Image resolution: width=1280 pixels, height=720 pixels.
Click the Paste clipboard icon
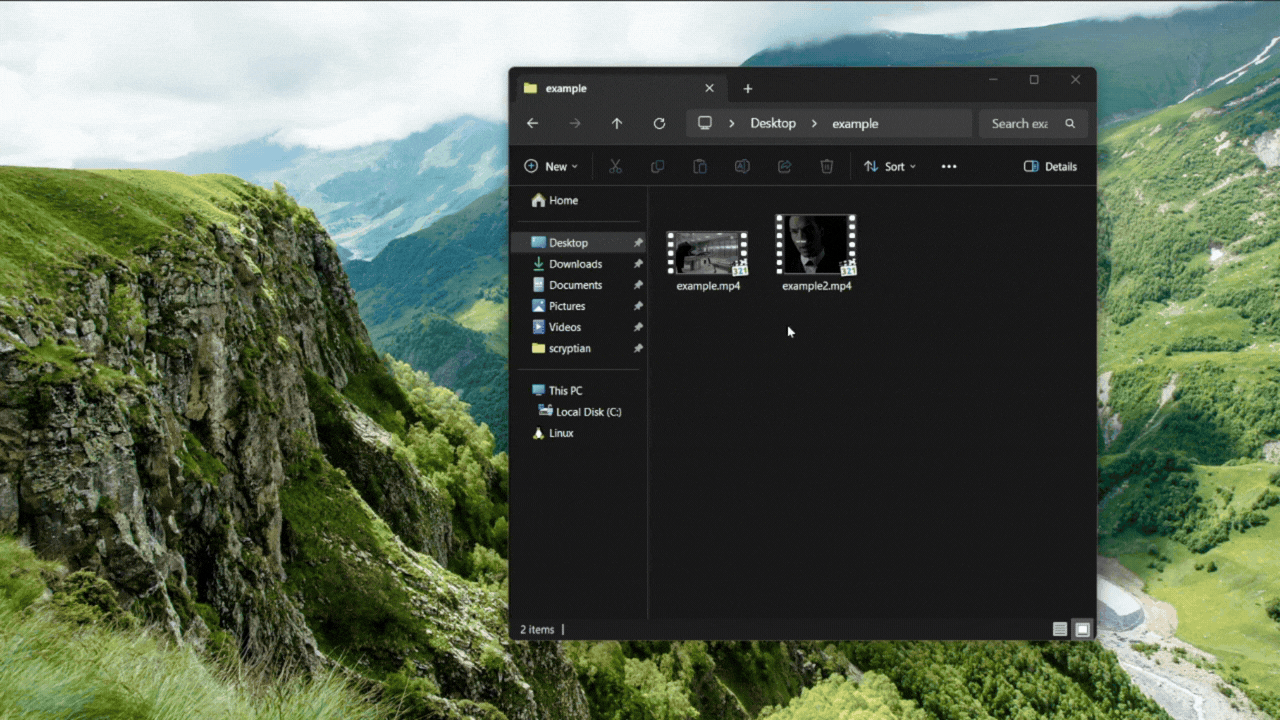coord(700,166)
